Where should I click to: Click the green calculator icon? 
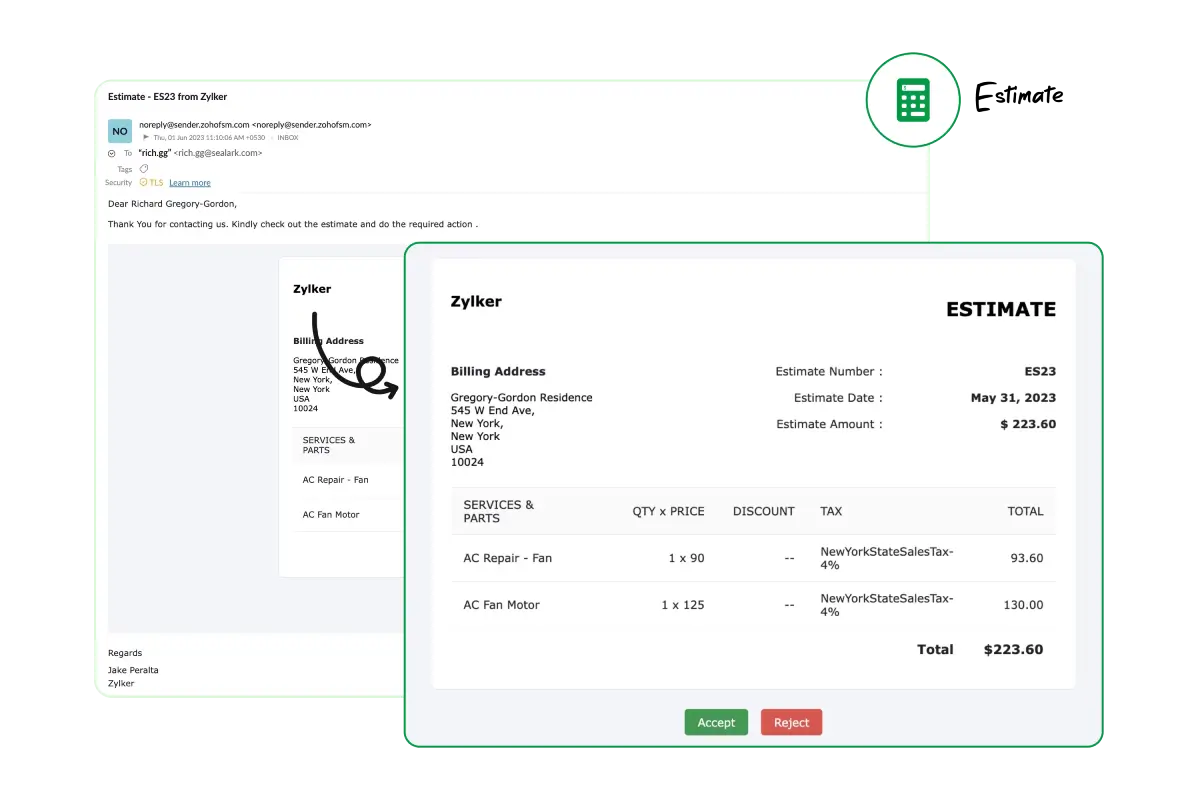(x=912, y=100)
